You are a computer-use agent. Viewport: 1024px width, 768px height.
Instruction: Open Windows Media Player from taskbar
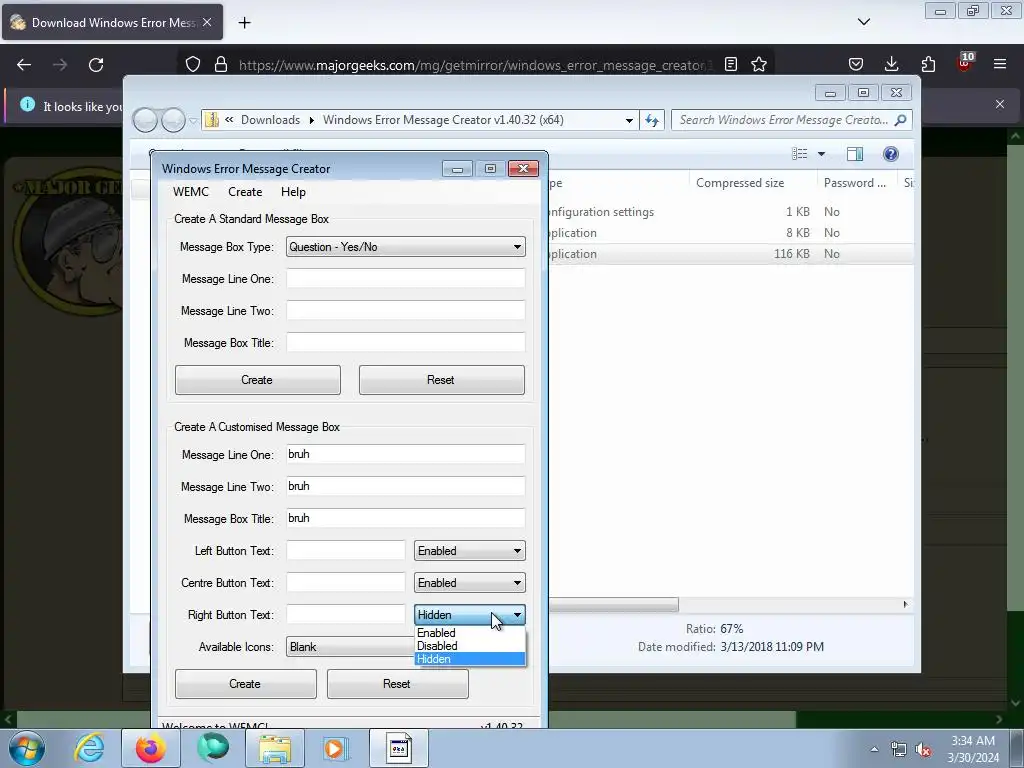point(336,748)
